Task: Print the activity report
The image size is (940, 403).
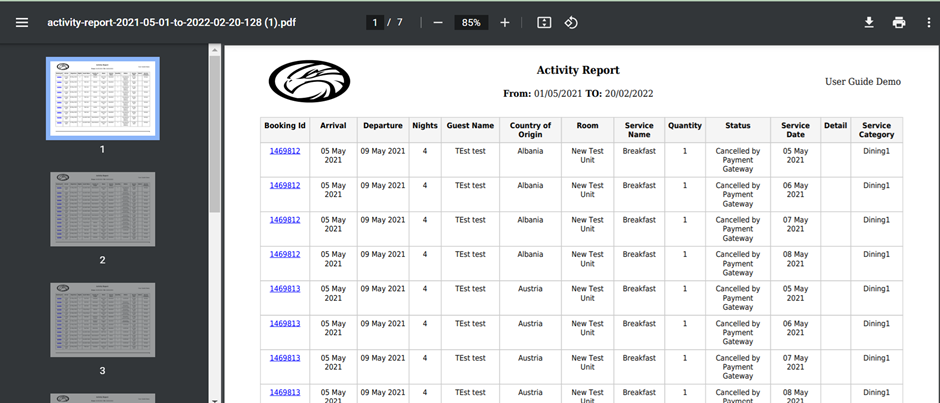Action: click(899, 23)
